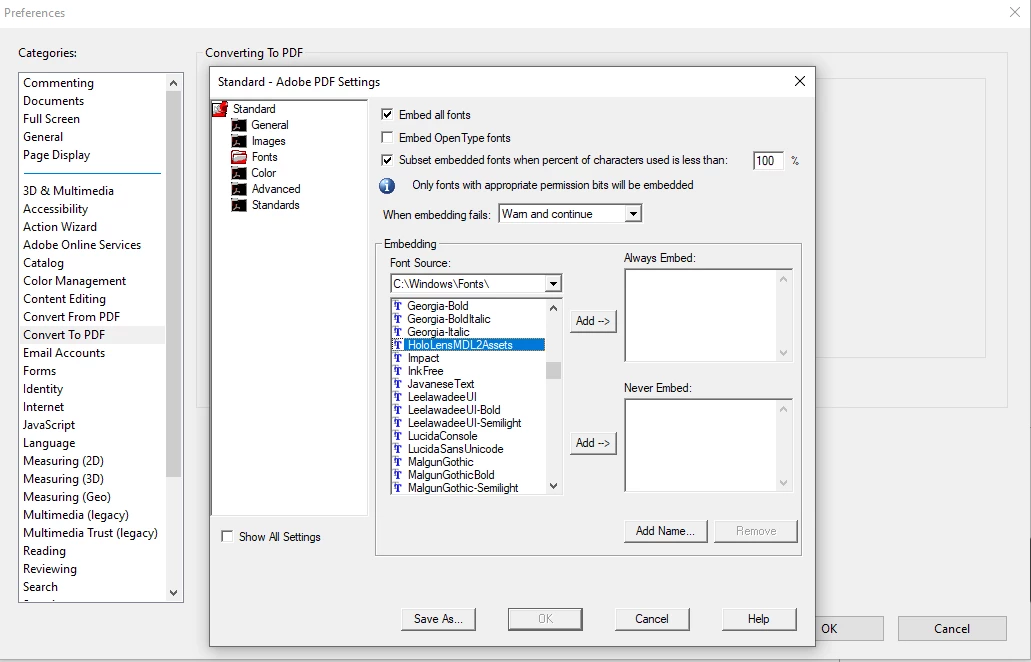Click the TrueType icon beside Impact
This screenshot has height=662, width=1031.
397,358
